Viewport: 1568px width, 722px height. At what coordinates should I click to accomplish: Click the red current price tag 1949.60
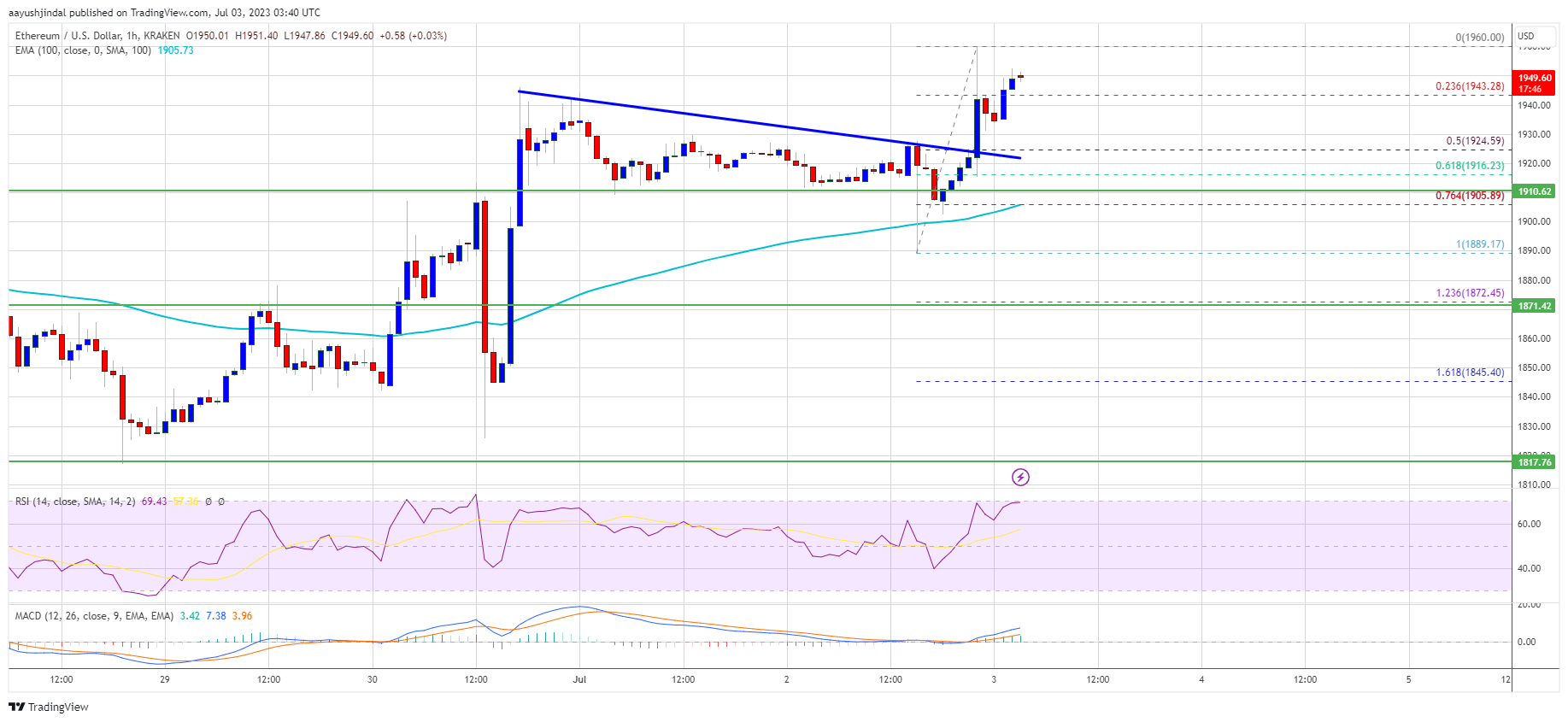click(x=1535, y=83)
